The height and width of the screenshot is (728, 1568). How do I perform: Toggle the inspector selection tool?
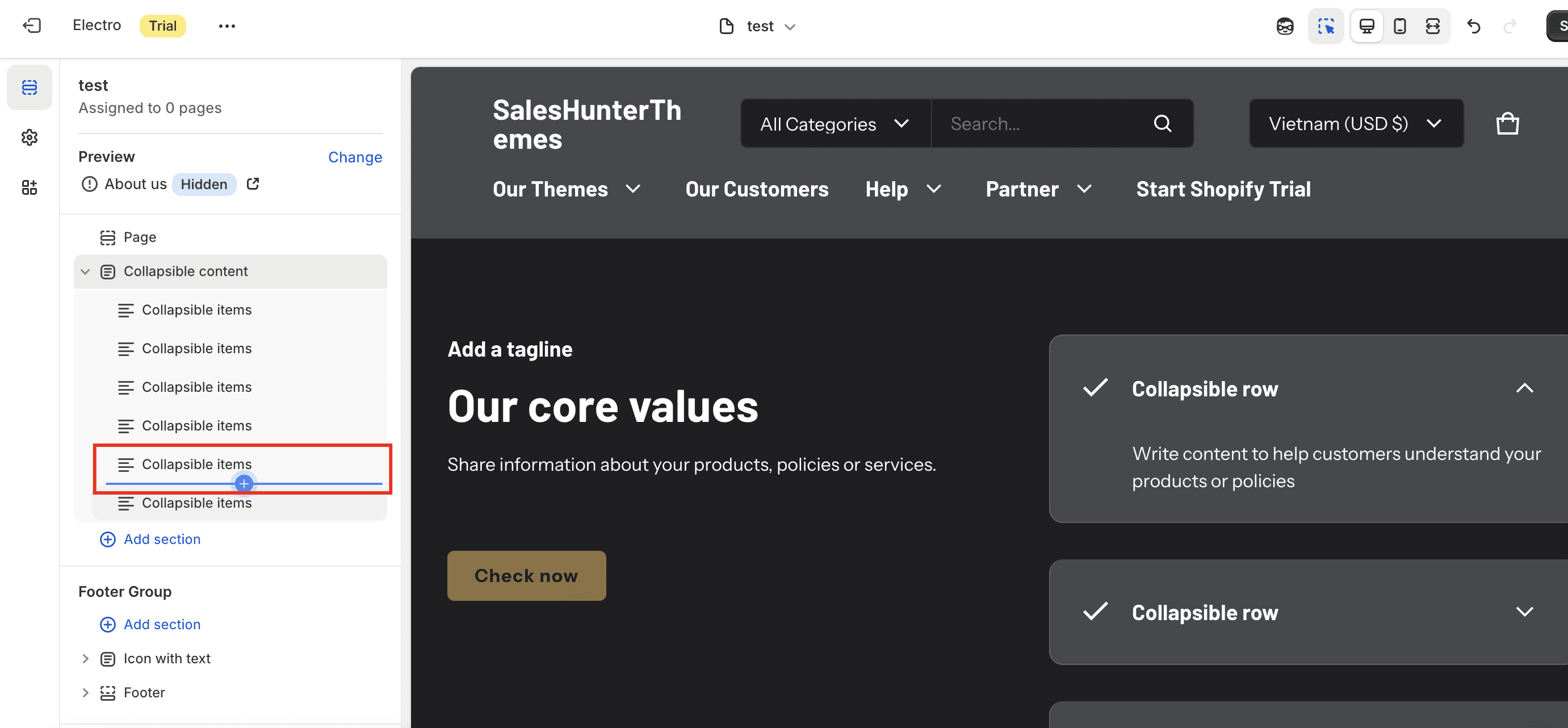click(x=1326, y=26)
